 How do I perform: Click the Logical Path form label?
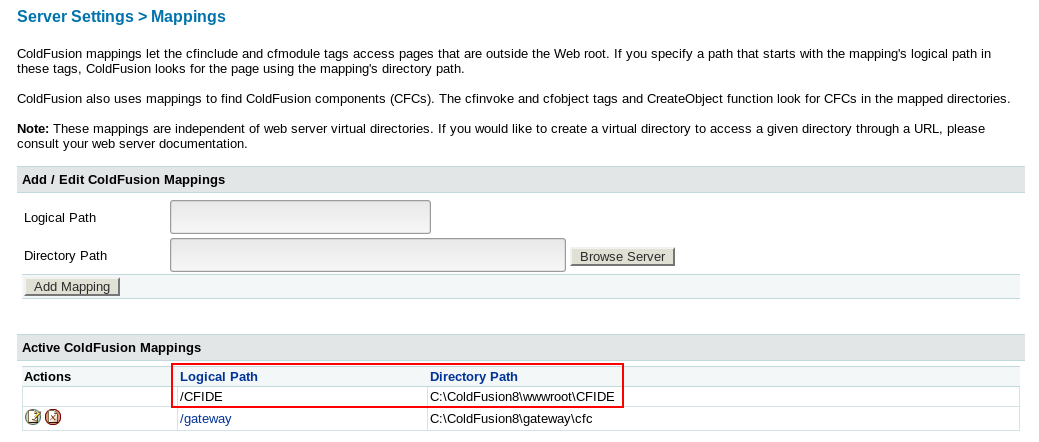(60, 217)
